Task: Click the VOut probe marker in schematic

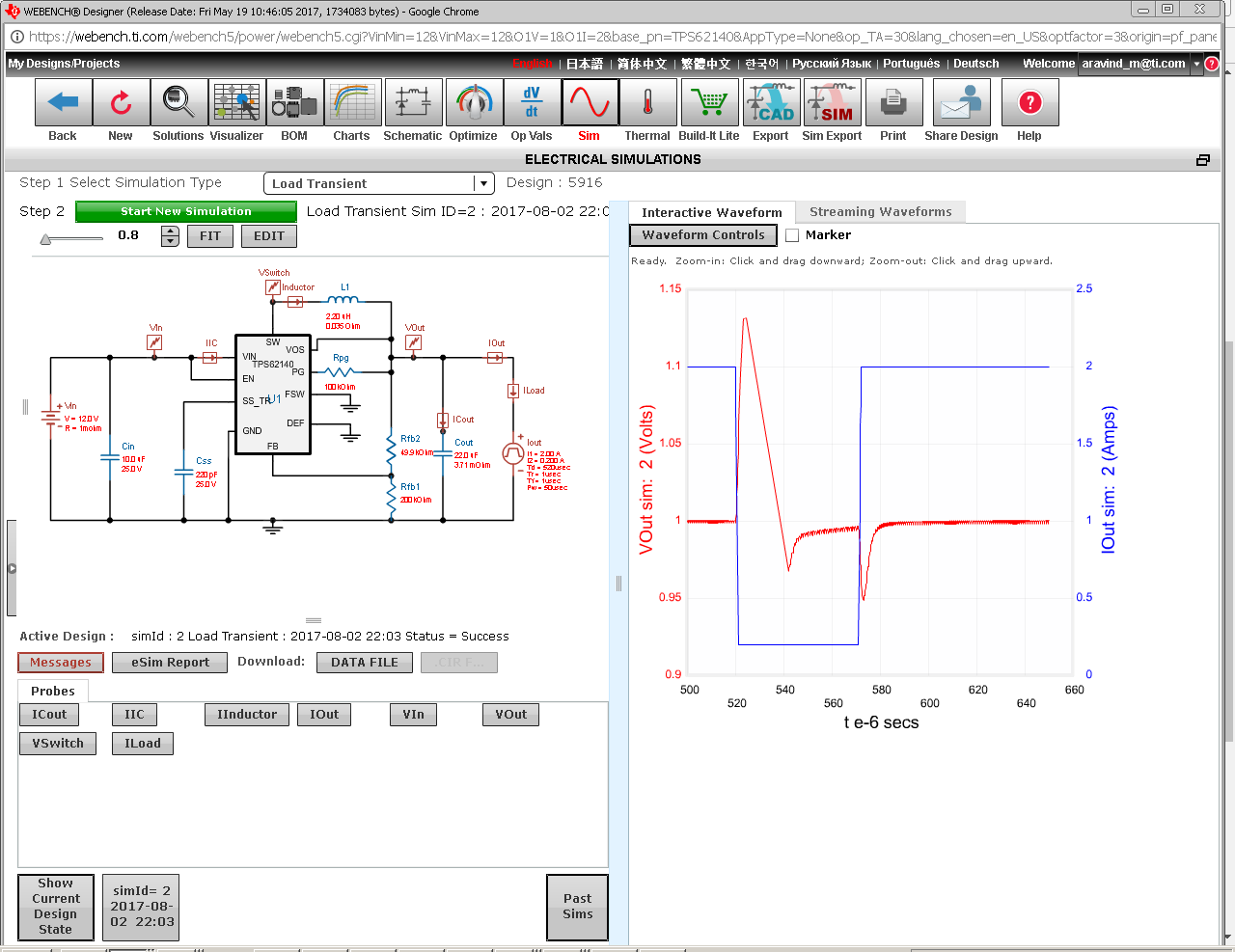Action: 414,342
